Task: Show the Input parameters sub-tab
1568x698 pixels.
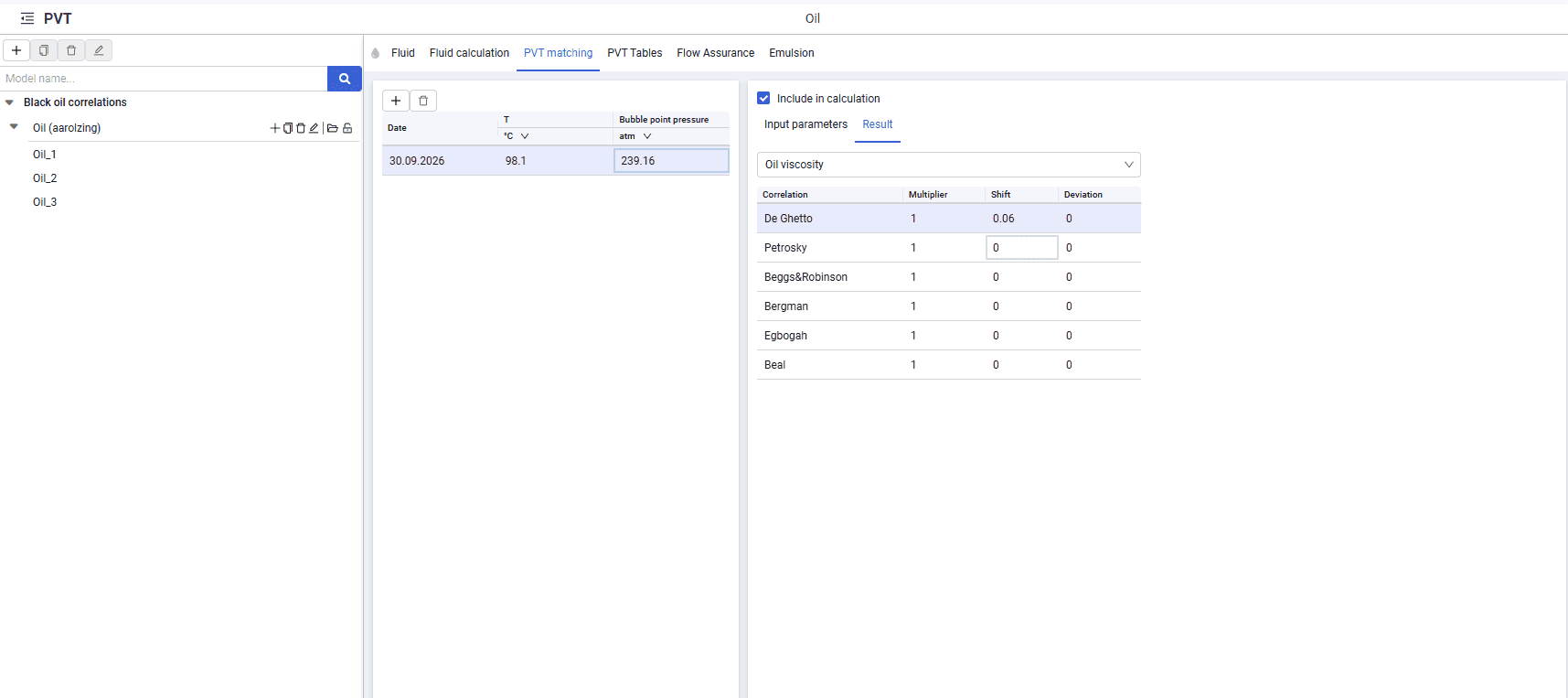Action: (805, 124)
